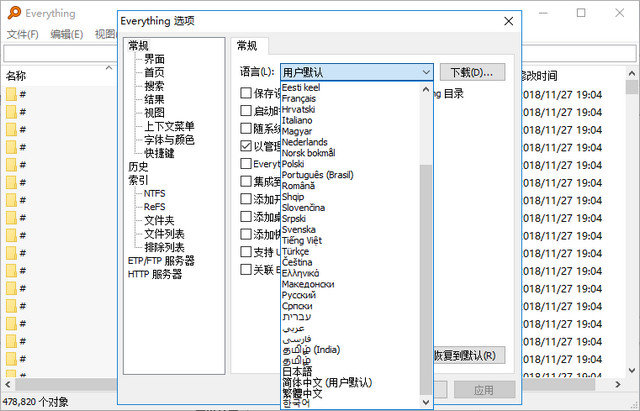Click the language list scrollbar thumb
The width and height of the screenshot is (640, 411).
tap(426, 280)
